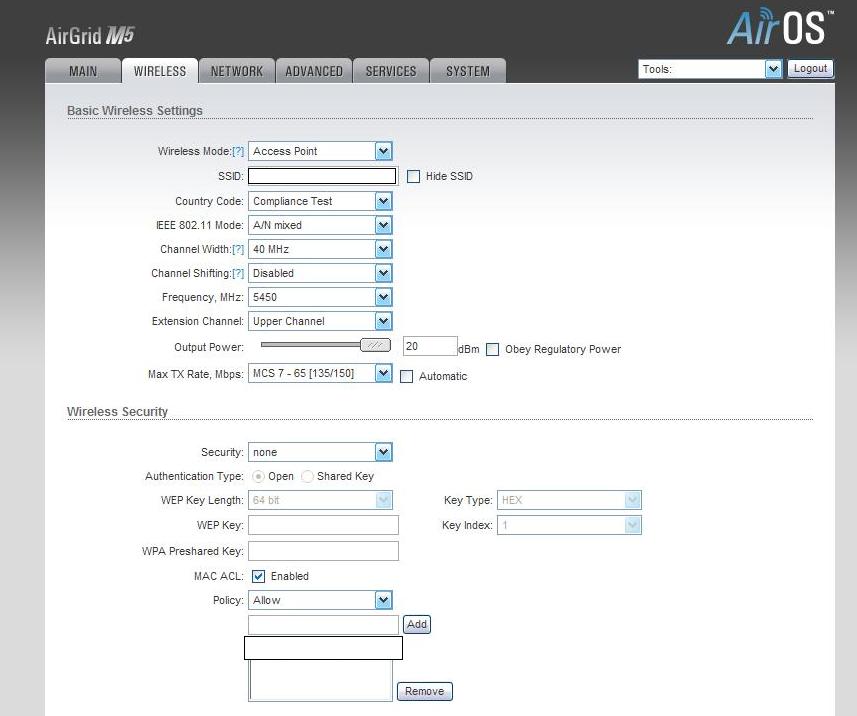The image size is (857, 716).
Task: Open the Channel Shifting dropdown
Action: coord(320,273)
